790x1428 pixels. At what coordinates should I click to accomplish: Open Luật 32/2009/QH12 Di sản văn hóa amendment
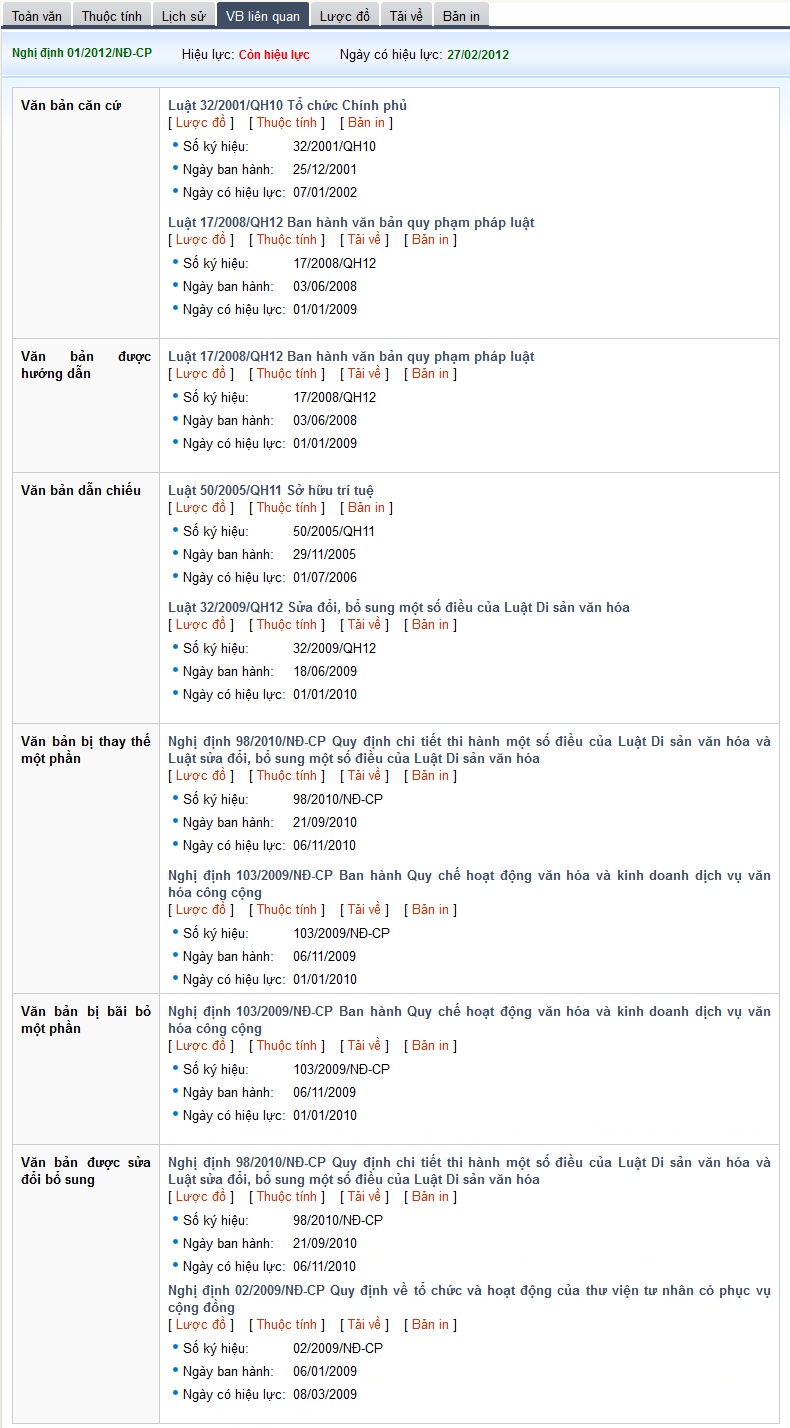(x=398, y=607)
